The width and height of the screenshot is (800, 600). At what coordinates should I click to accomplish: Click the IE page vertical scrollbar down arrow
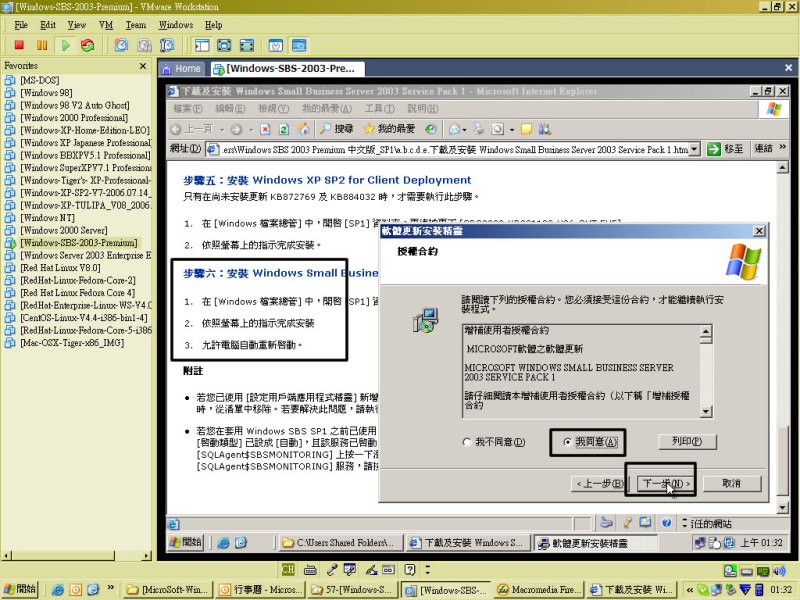782,507
